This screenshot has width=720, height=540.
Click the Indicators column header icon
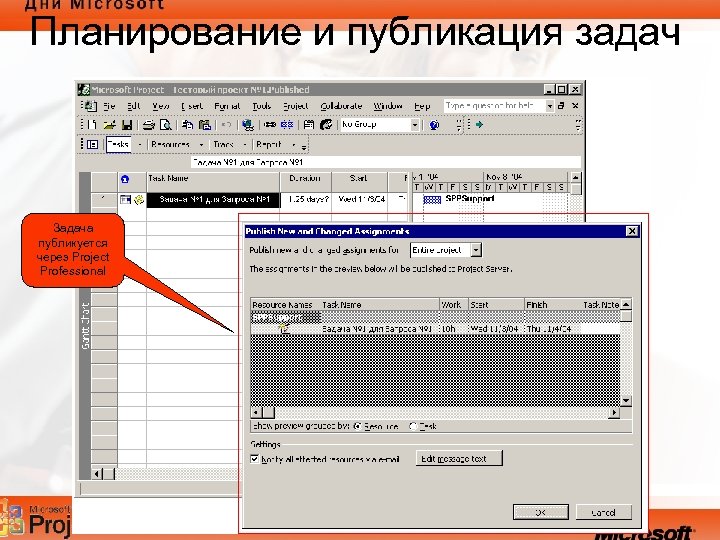pos(125,180)
